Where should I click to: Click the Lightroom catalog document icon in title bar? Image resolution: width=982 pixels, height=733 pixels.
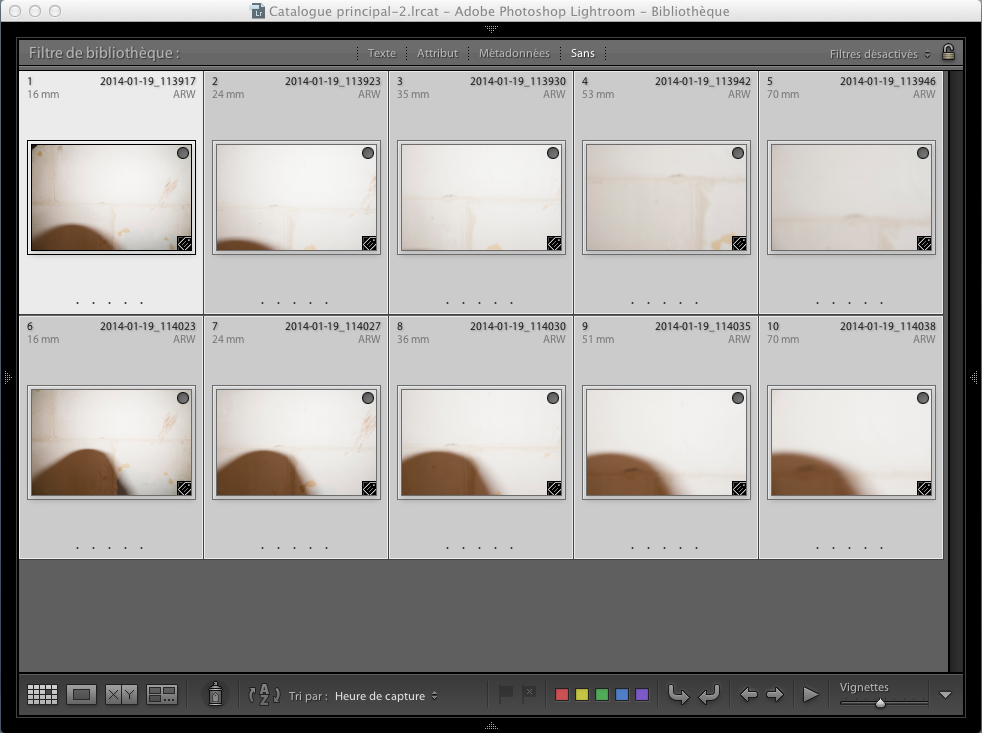257,11
